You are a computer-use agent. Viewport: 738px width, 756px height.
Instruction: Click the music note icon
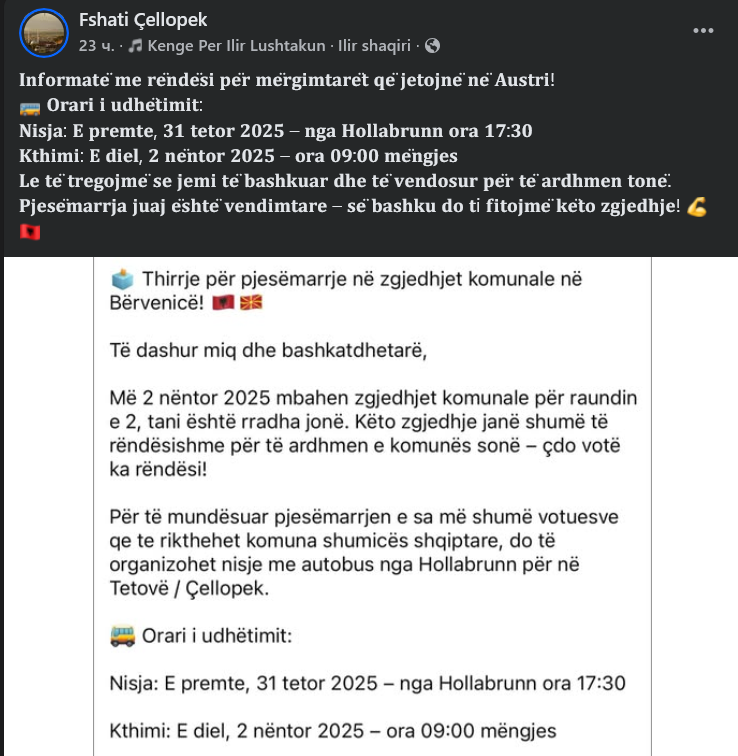(x=134, y=45)
